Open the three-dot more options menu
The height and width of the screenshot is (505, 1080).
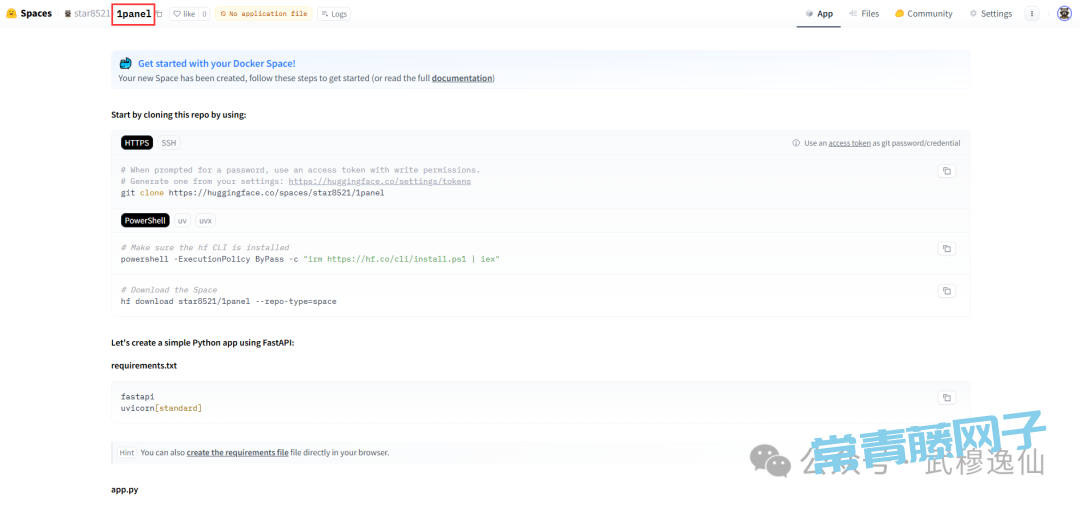1032,14
